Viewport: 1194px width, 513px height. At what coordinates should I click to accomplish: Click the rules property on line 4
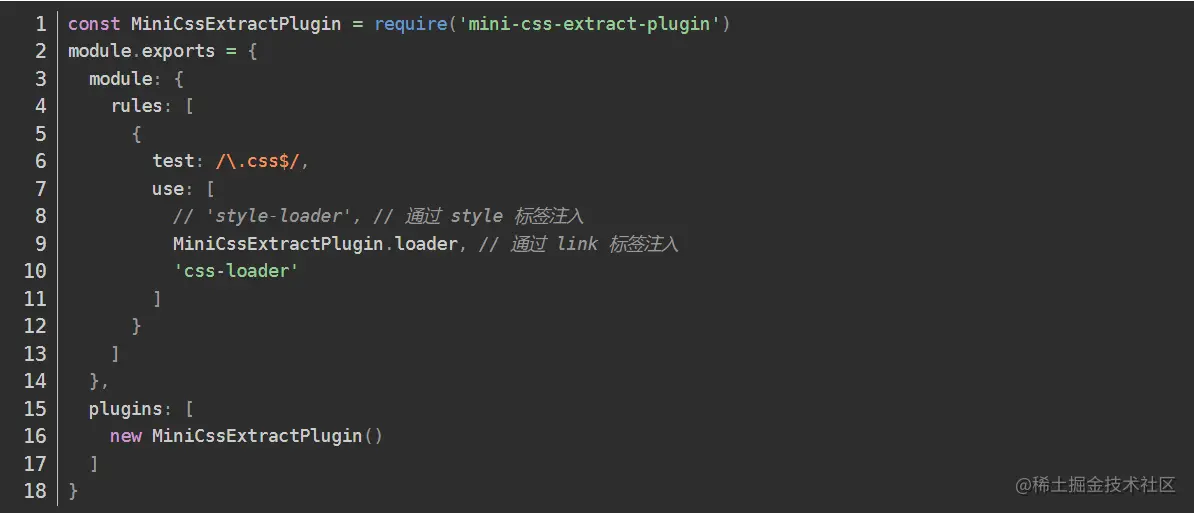click(137, 107)
